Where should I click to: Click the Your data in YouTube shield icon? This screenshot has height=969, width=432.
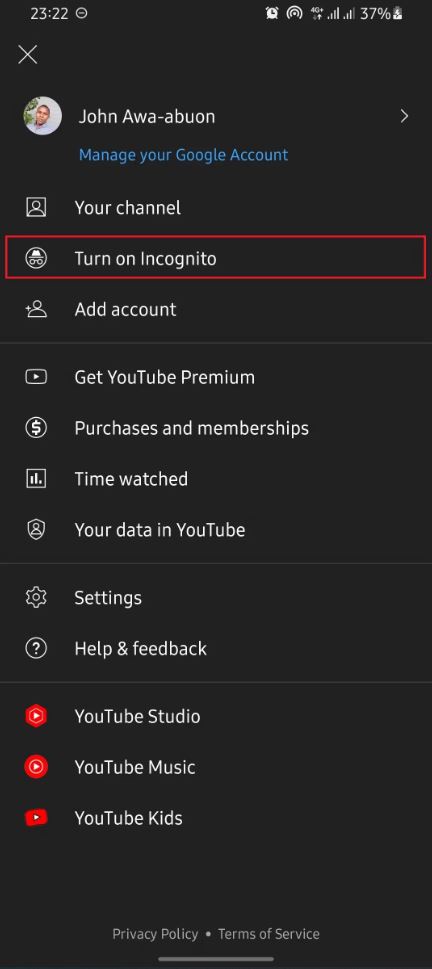pos(36,530)
